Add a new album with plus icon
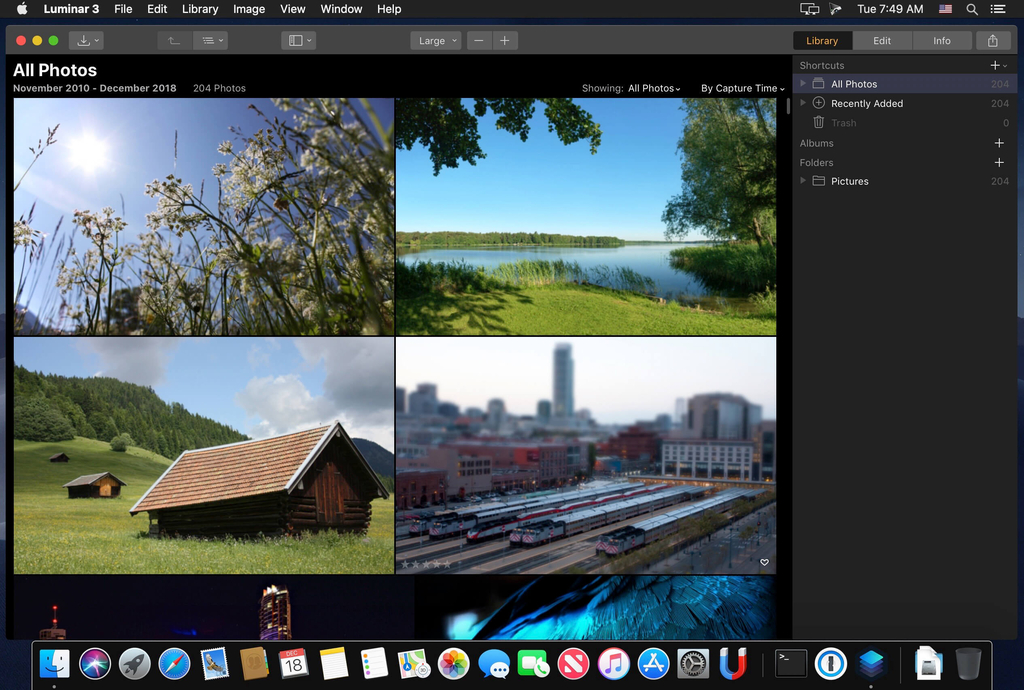 click(x=998, y=143)
